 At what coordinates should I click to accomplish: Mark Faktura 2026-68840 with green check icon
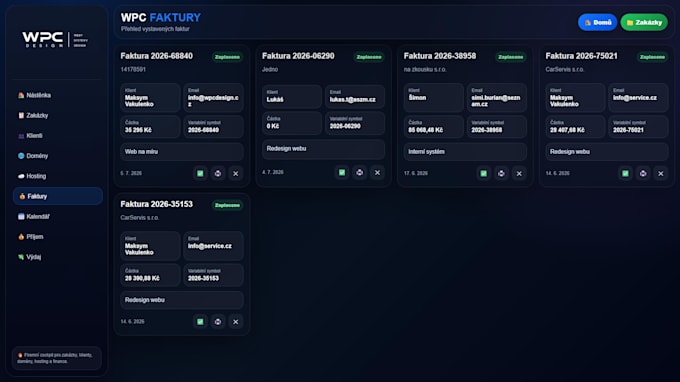click(x=200, y=173)
